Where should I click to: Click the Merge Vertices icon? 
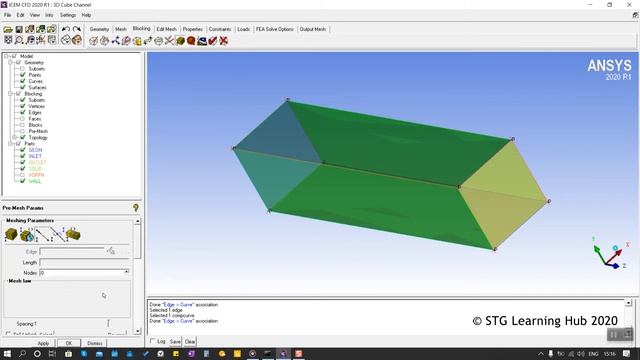point(116,41)
